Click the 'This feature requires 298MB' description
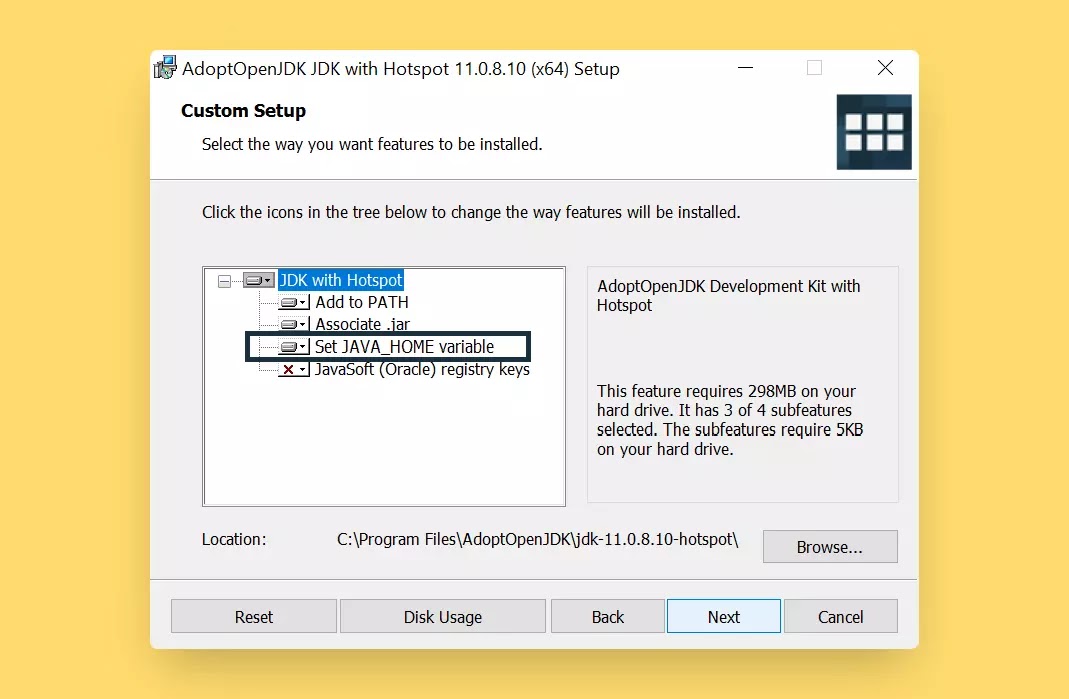Viewport: 1069px width, 699px height. coord(729,420)
